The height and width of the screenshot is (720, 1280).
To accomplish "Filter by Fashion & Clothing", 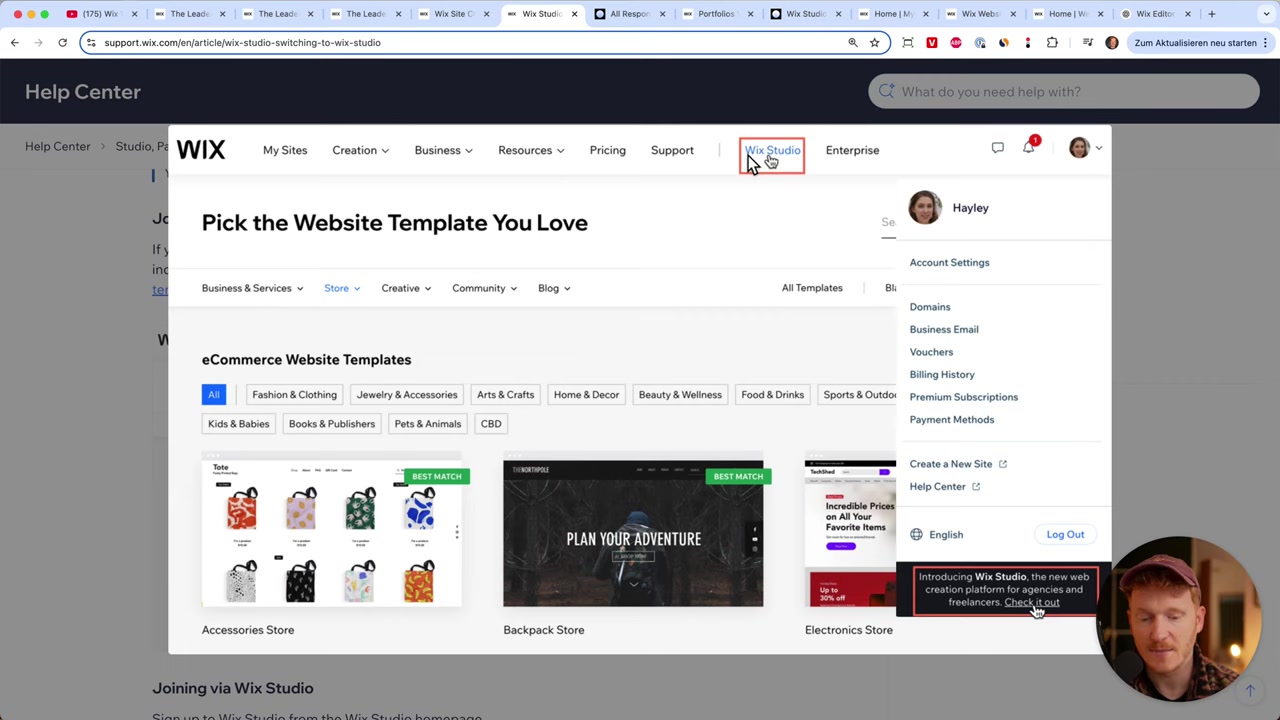I will point(294,395).
